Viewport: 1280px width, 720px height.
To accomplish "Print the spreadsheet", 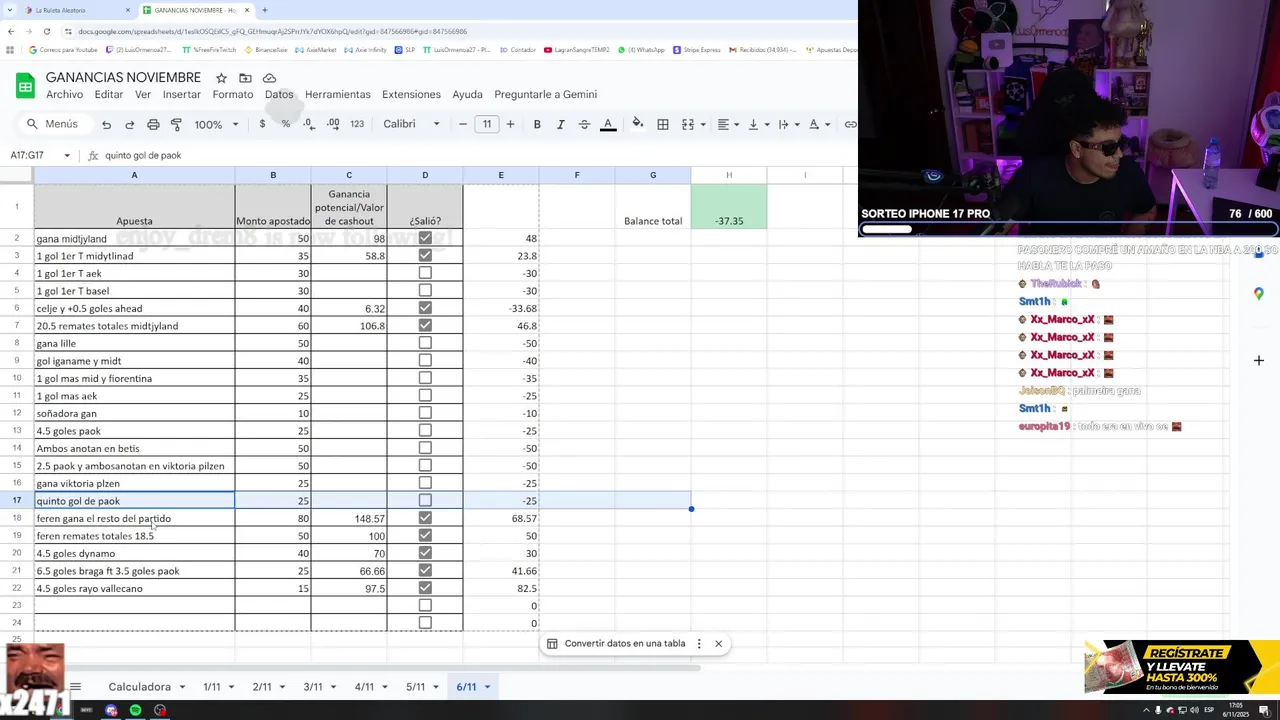I will (153, 124).
